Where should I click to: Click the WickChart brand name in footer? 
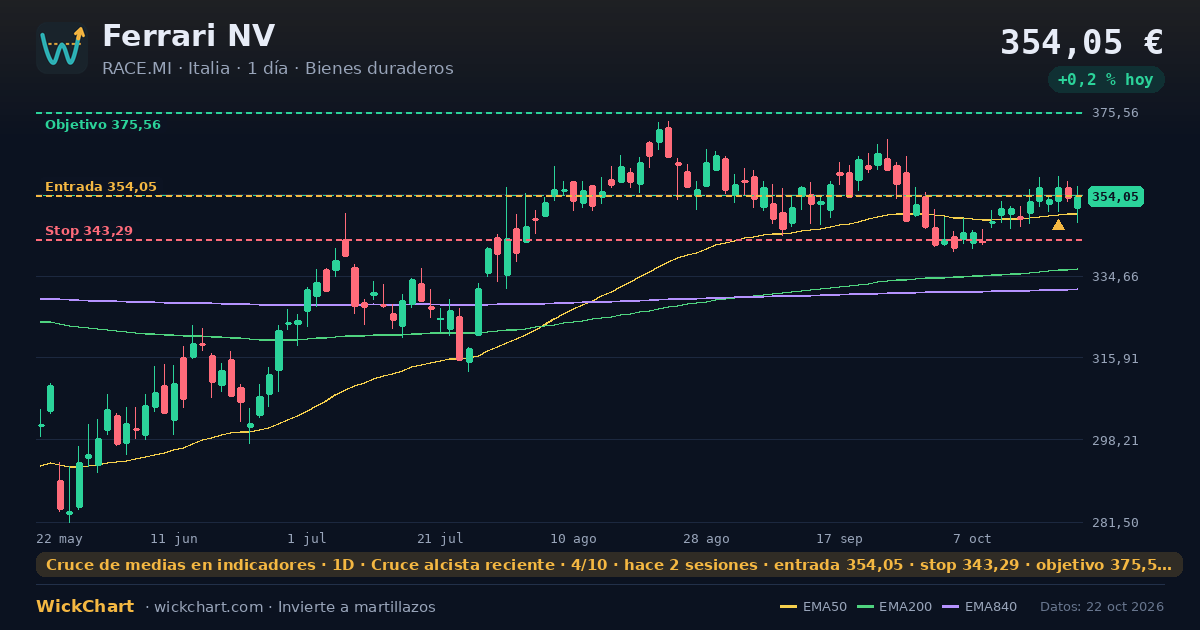point(85,607)
